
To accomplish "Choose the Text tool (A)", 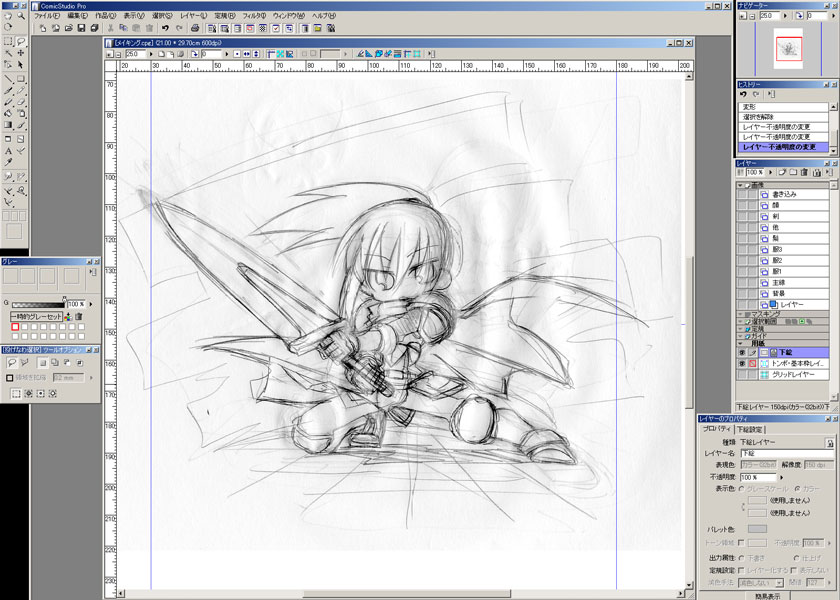I will point(8,151).
